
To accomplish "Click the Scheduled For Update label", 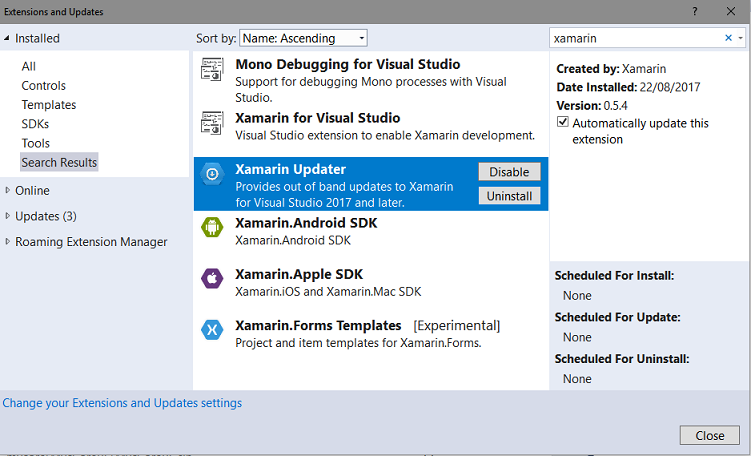I will coord(617,317).
